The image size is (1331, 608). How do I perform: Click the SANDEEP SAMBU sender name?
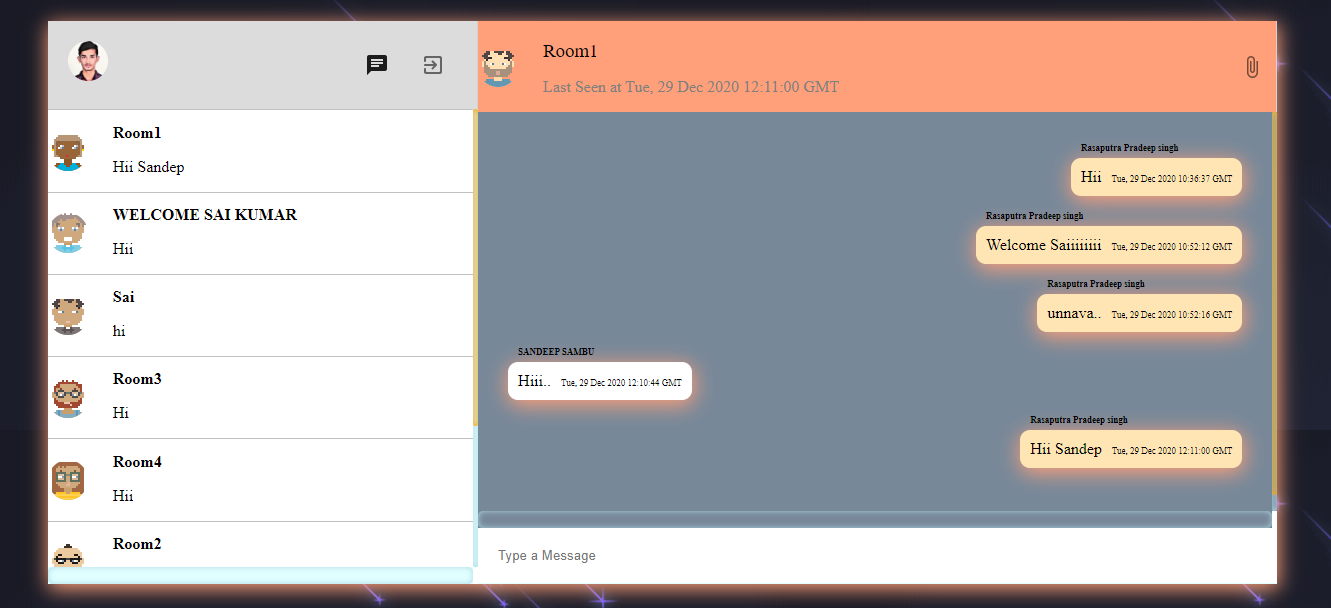coord(556,352)
